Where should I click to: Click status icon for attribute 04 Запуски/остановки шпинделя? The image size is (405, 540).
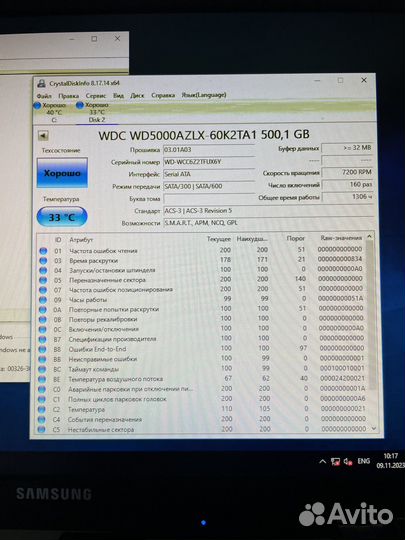(43, 271)
